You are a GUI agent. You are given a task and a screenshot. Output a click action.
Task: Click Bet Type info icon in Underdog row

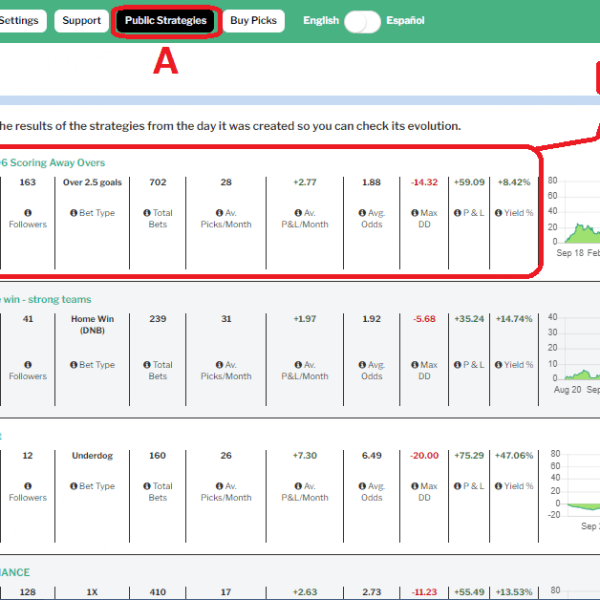point(73,486)
